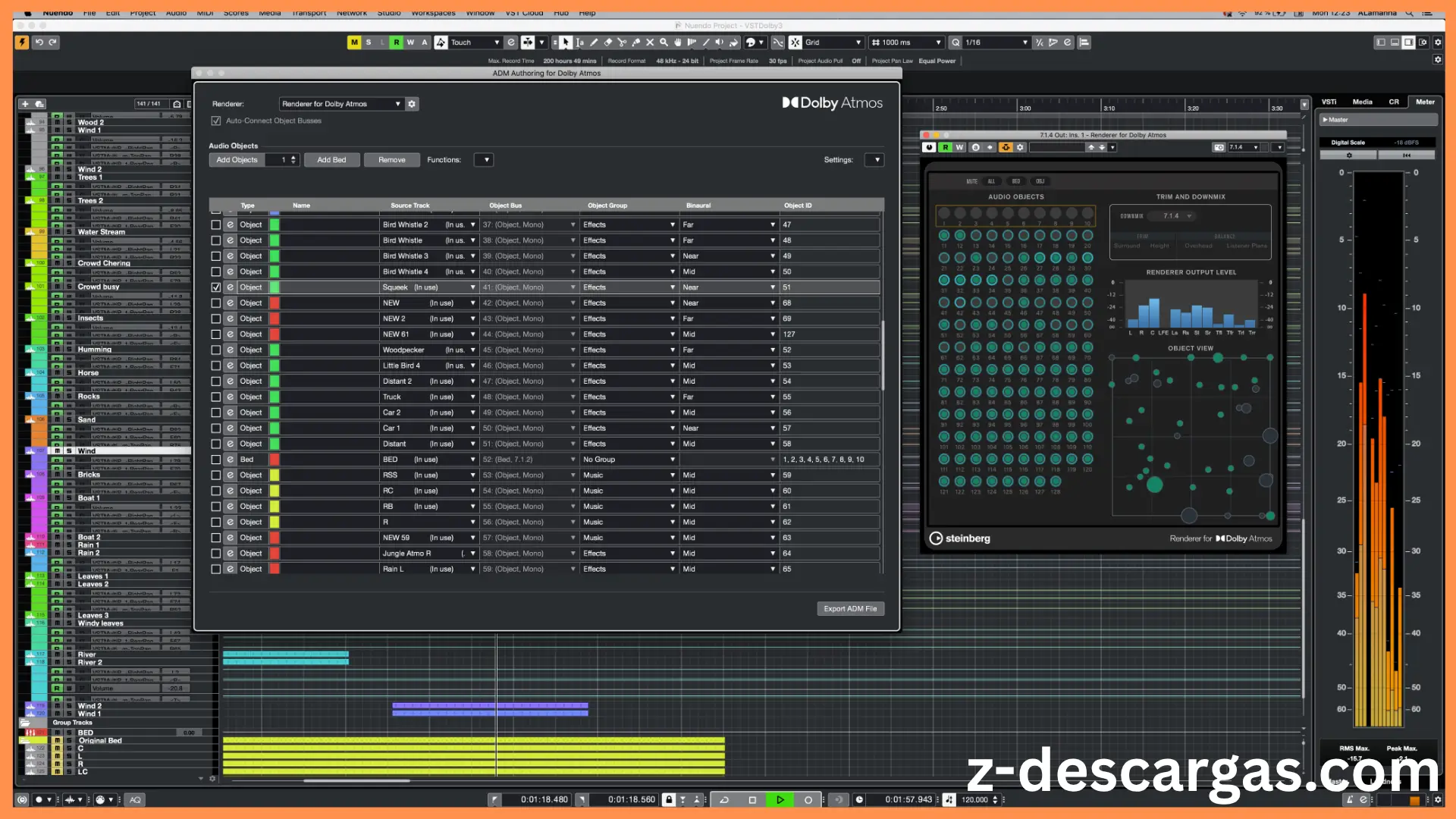Open Touch automation mode dropdown

click(x=475, y=42)
